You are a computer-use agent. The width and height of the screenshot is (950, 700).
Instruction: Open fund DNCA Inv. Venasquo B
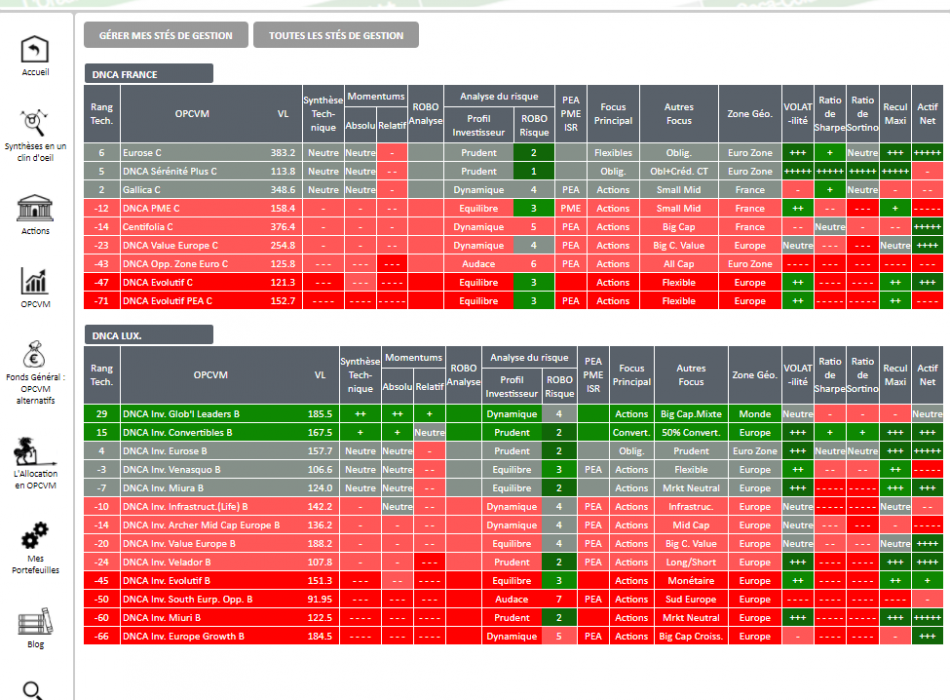point(171,470)
